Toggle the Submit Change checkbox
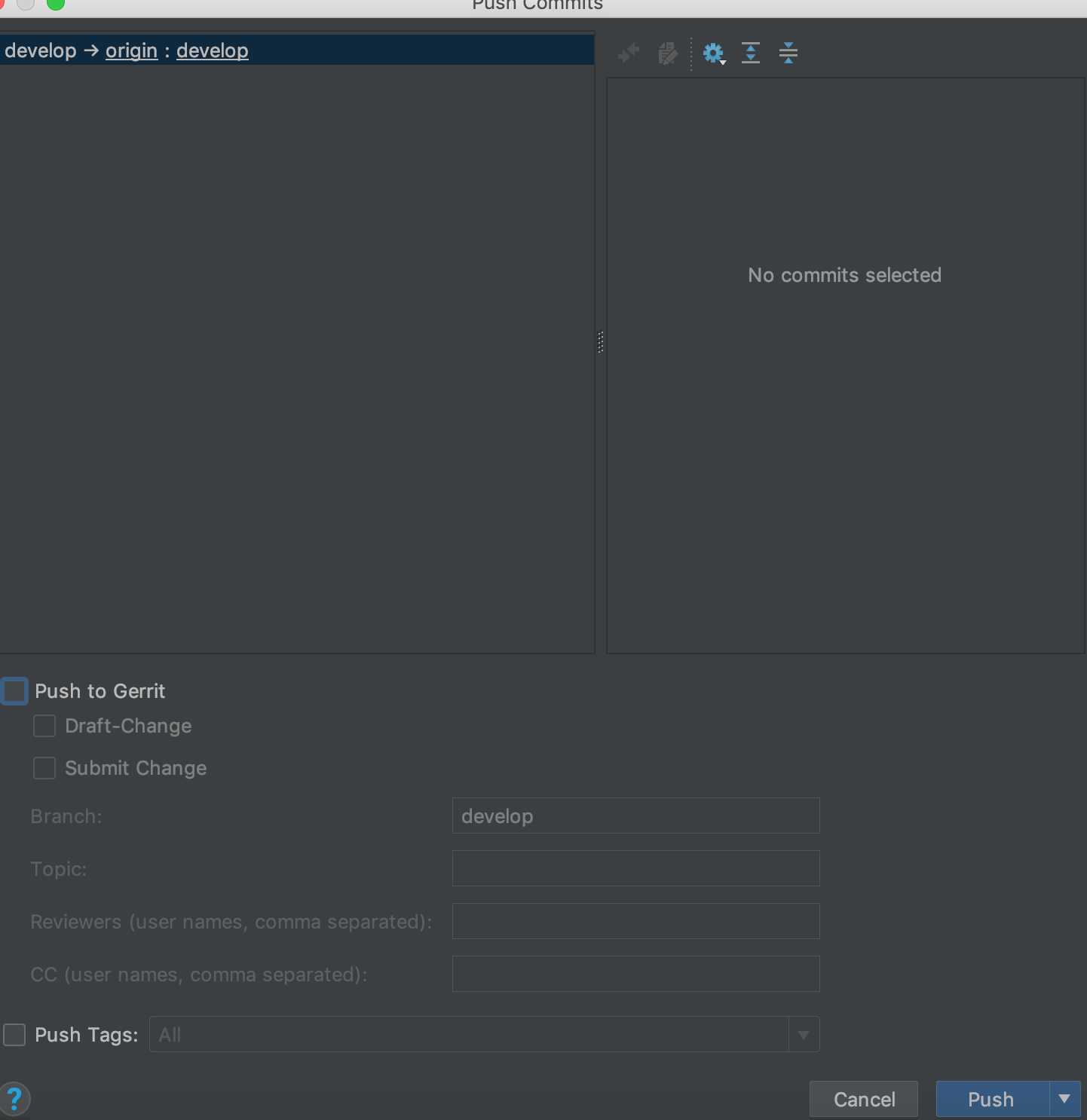 point(44,768)
